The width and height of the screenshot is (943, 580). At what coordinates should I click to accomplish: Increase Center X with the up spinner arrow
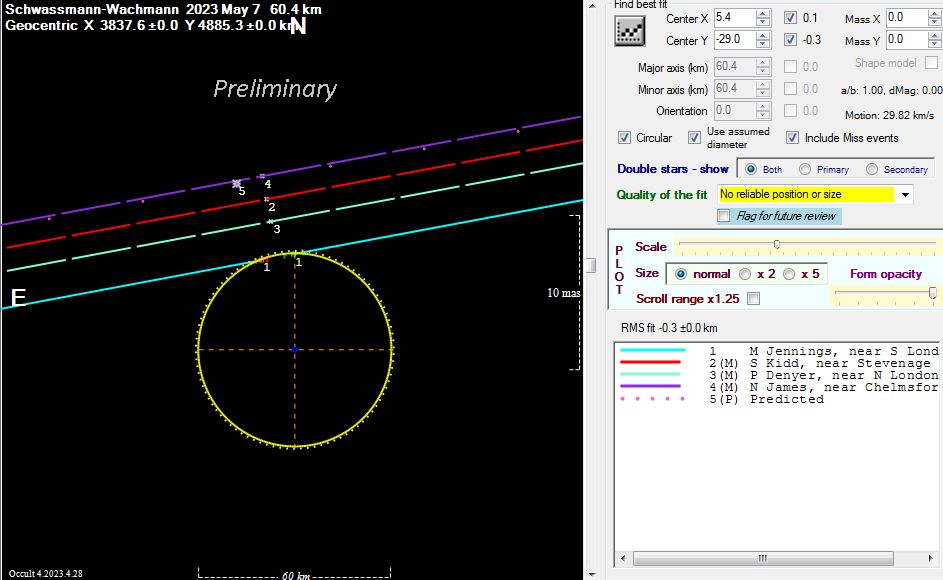click(763, 14)
